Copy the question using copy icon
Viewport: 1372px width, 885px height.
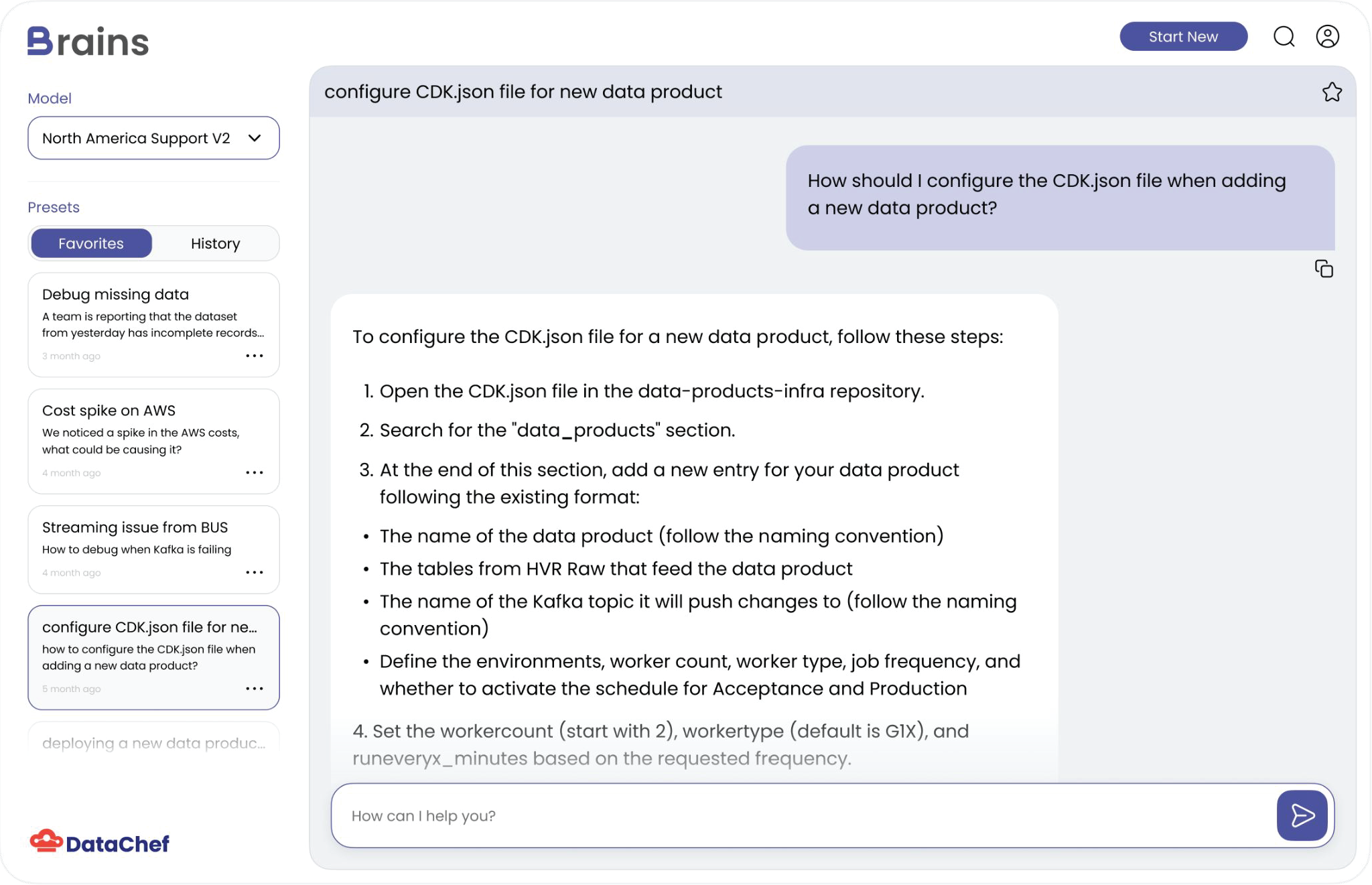point(1324,269)
